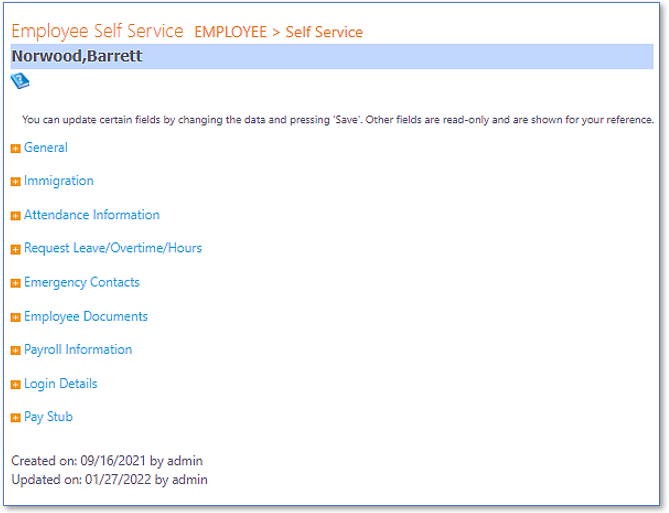Expand Employee Documents plus icon
This screenshot has width=669, height=513.
pos(15,318)
